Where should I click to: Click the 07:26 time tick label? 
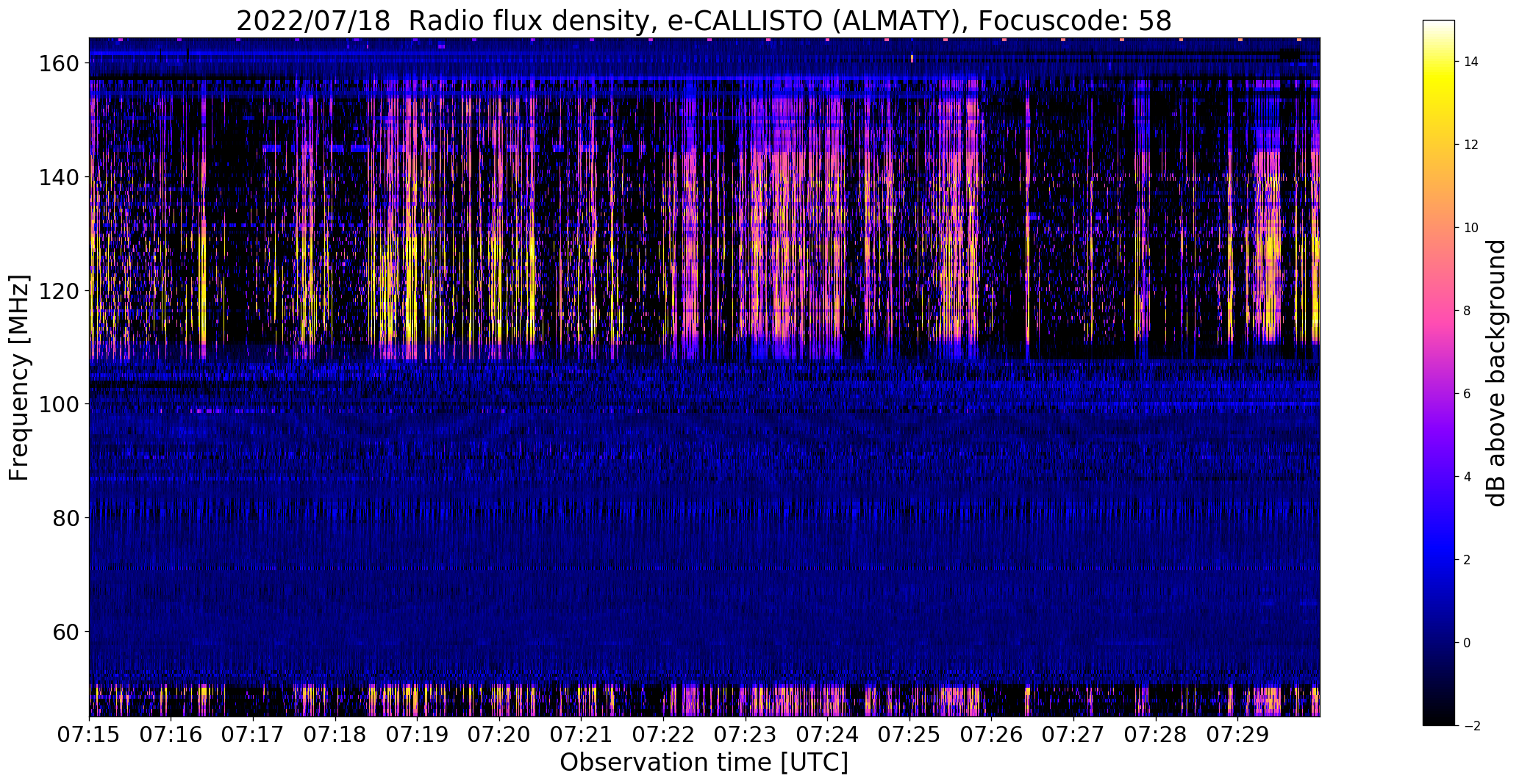(x=991, y=735)
